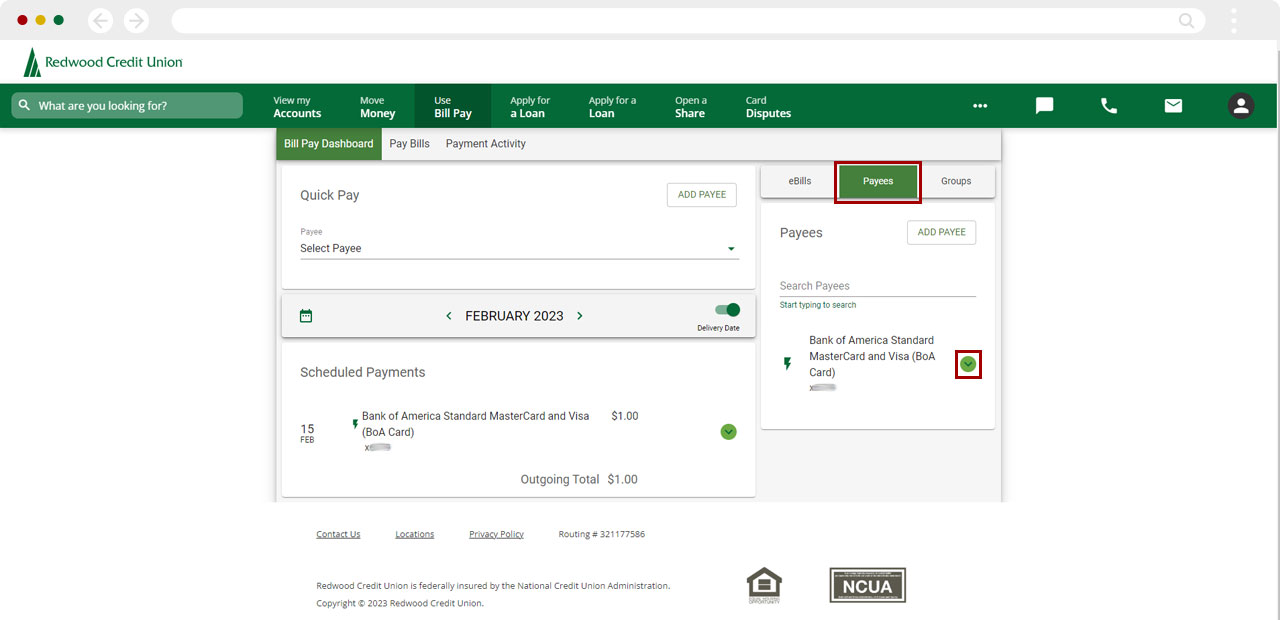Screen dimensions: 1280x620
Task: Go to next month with right chevron
Action: click(x=580, y=316)
